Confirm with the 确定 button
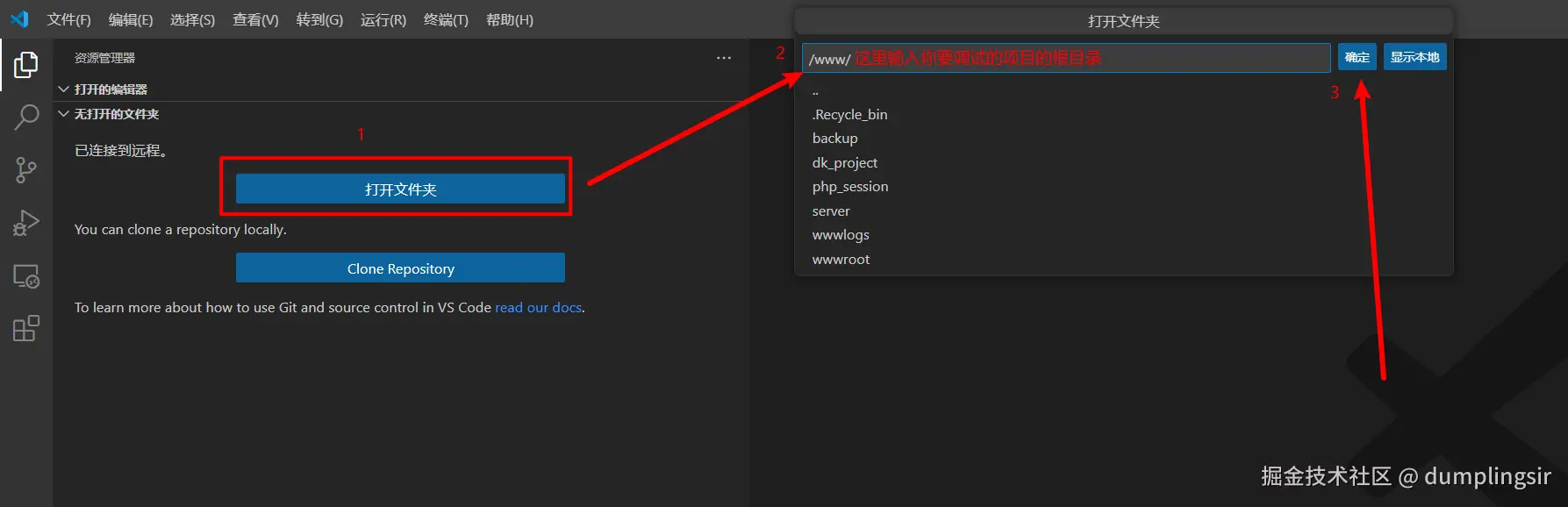Screen dimensions: 1568x507 tap(1357, 57)
